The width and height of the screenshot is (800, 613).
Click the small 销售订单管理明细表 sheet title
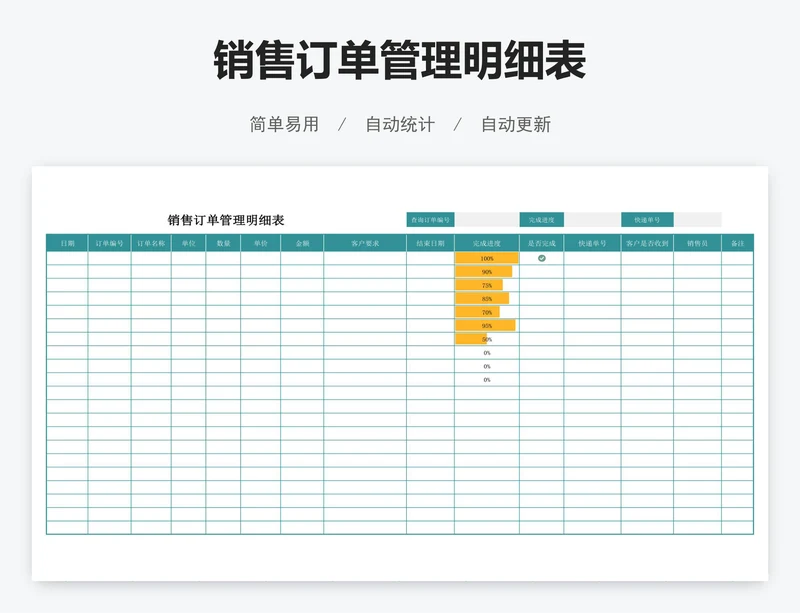[x=226, y=220]
